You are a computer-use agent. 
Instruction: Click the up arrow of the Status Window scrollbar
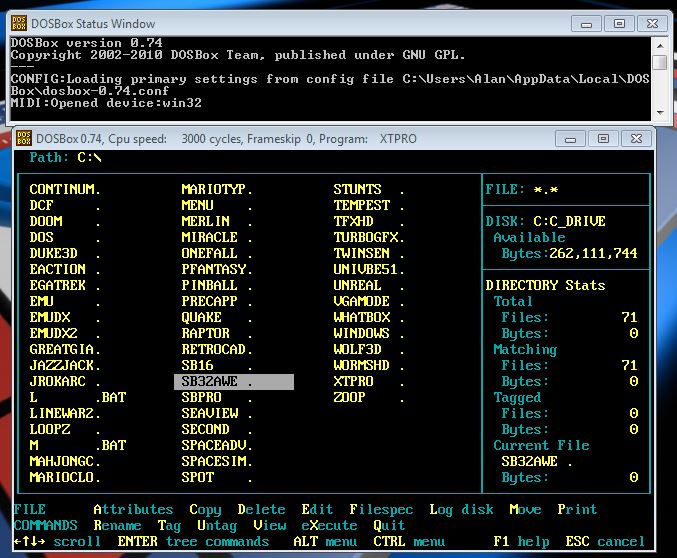point(660,45)
